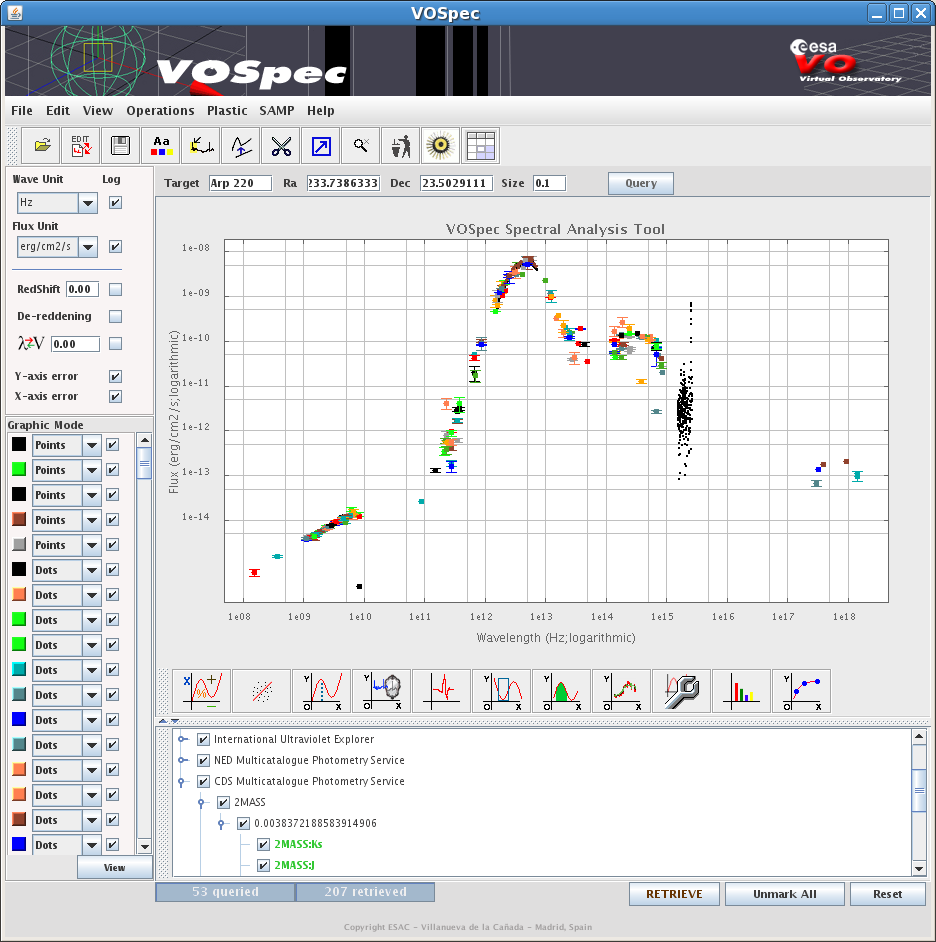Click the curve with dotted vertical line icon
Viewport: 936px width, 942px height.
point(321,691)
